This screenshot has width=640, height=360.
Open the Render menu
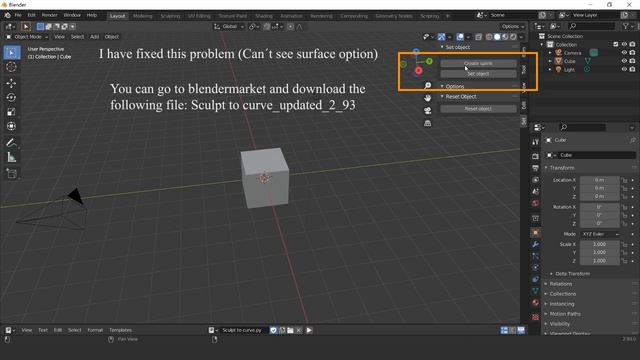pyautogui.click(x=49, y=15)
